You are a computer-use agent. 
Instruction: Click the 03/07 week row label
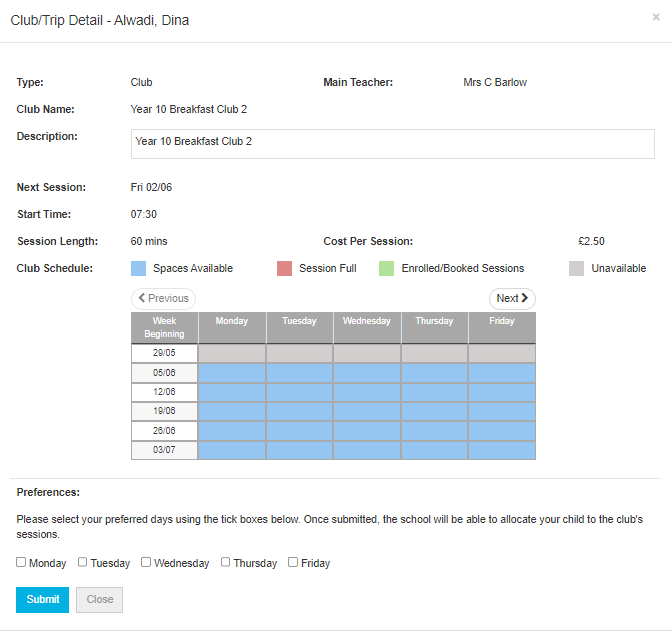point(164,450)
